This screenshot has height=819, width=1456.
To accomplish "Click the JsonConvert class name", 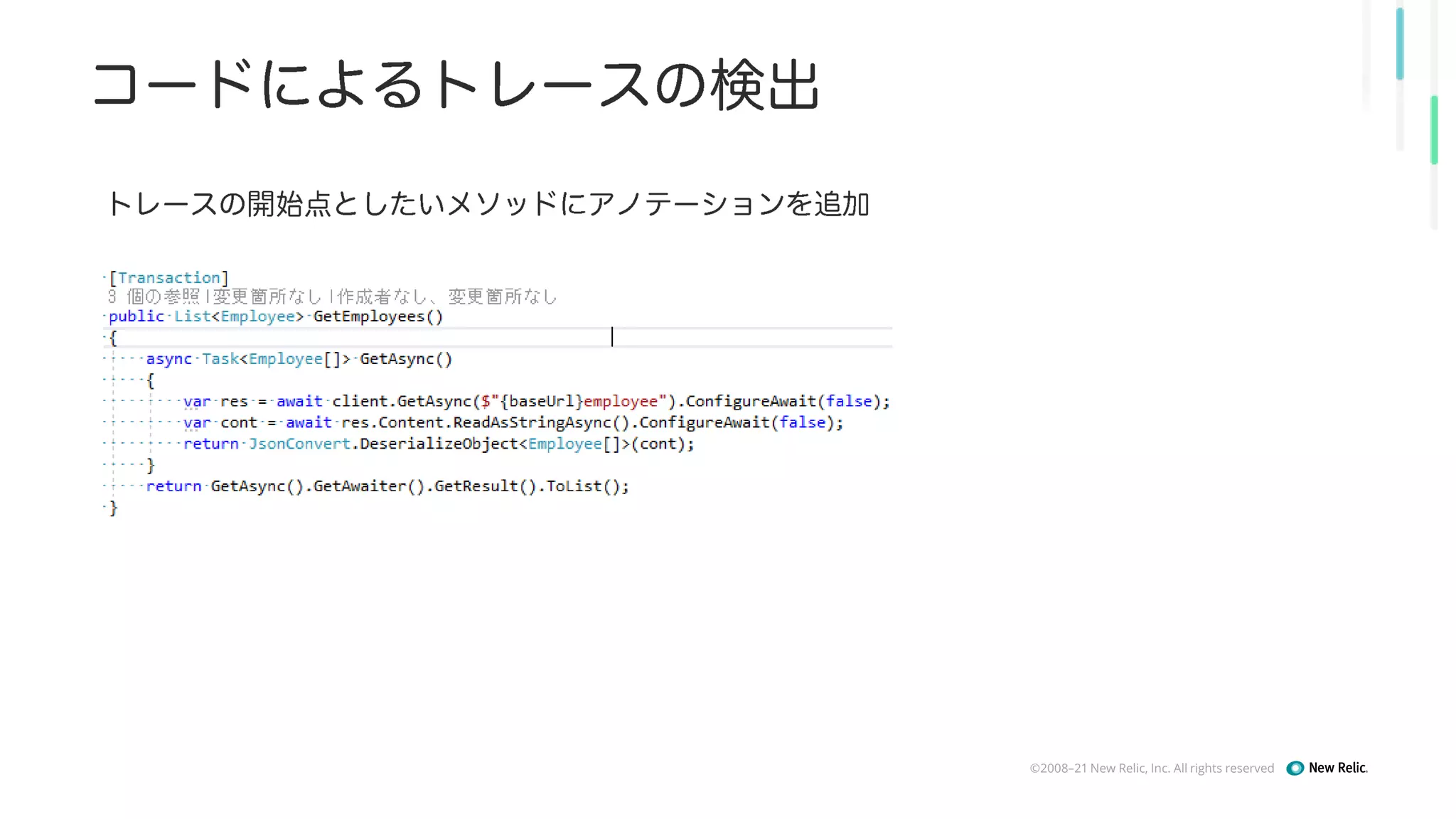I will coord(299,444).
